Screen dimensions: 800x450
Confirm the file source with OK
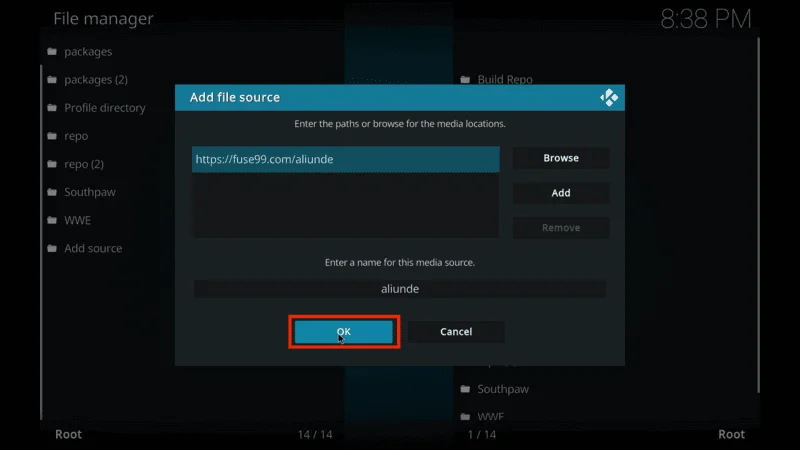coord(344,332)
